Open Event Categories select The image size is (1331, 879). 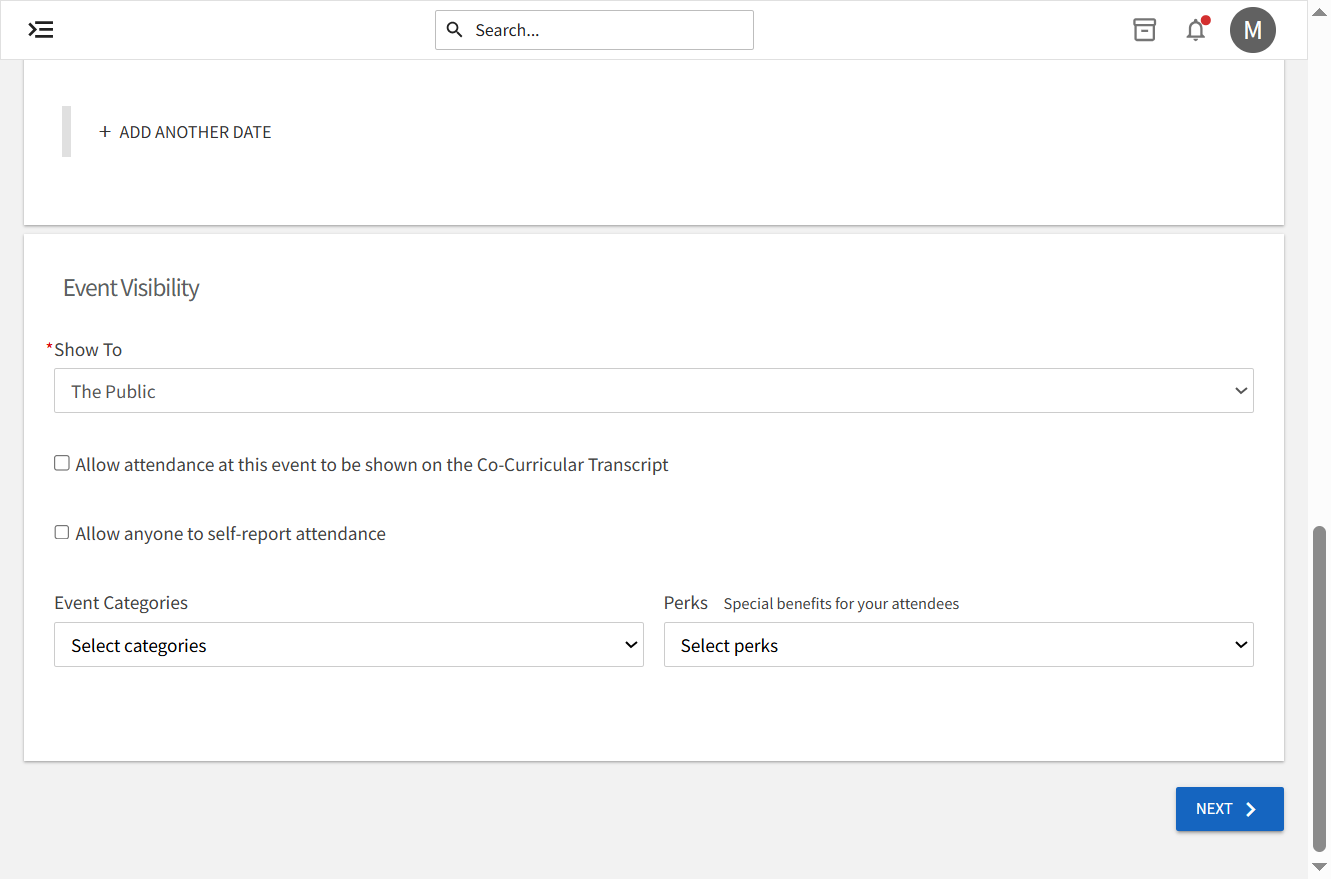click(349, 645)
